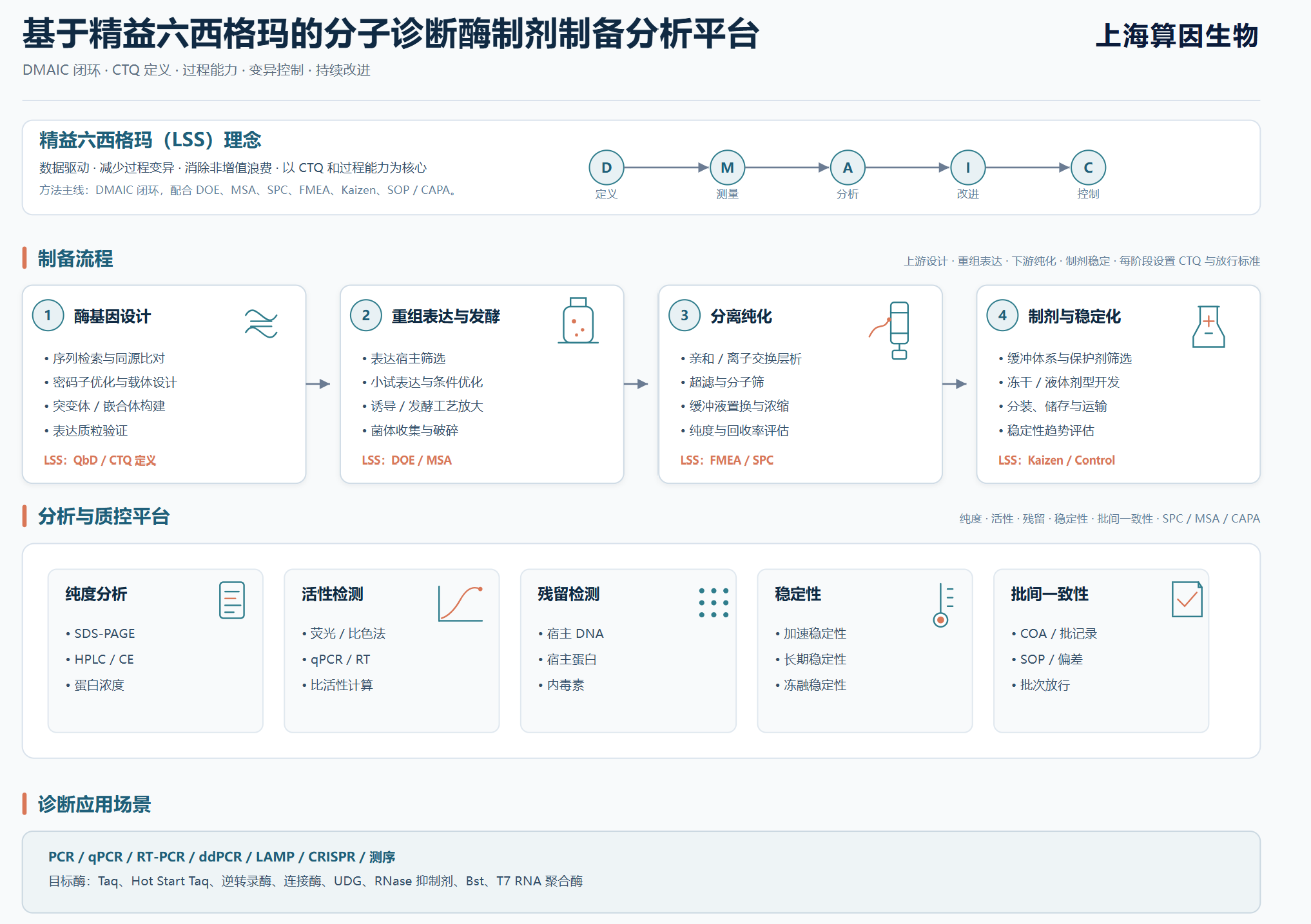This screenshot has height=924, width=1311.
Task: Click the 诊断应用场景 section heading
Action: coord(94,804)
